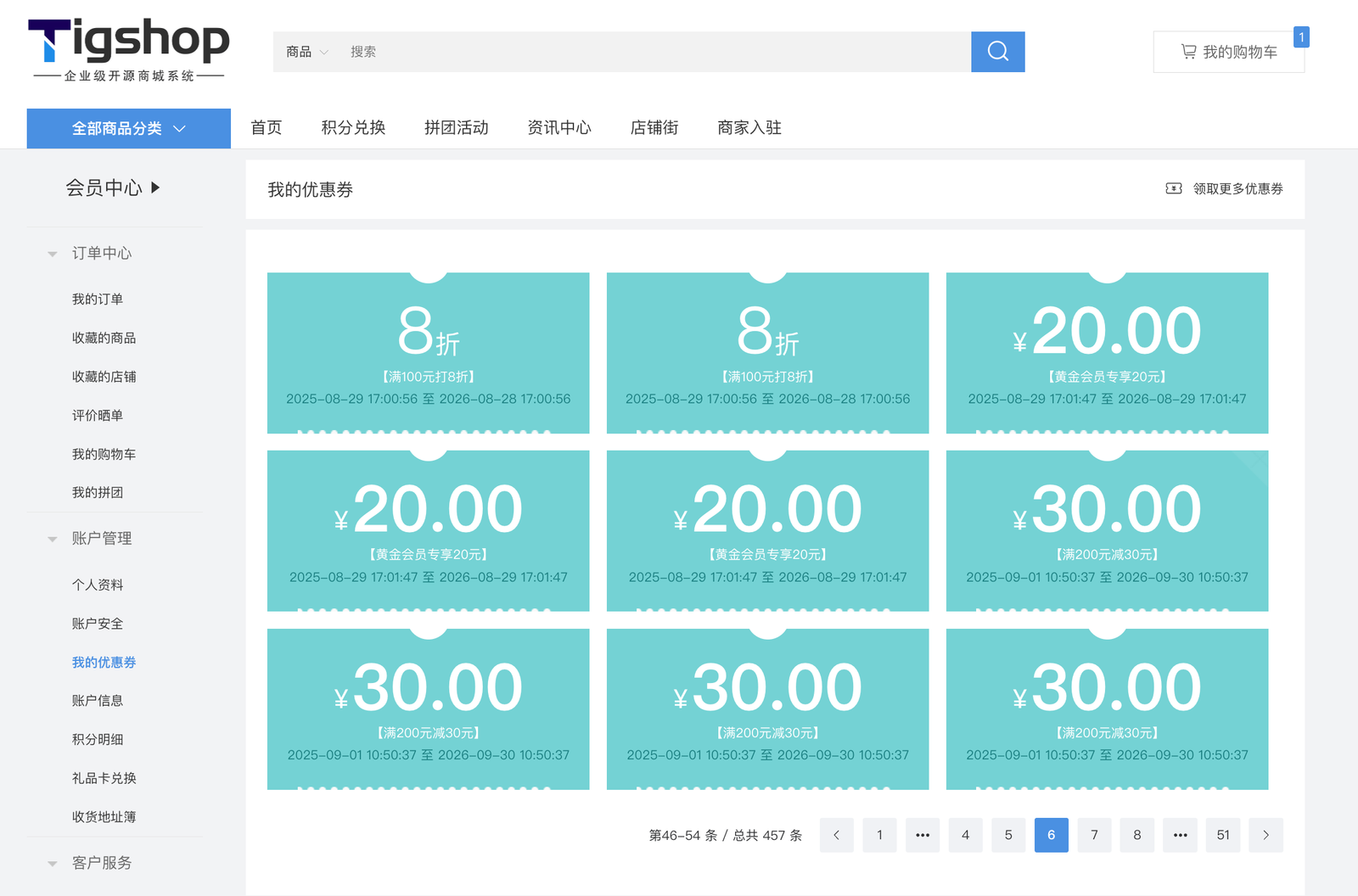Collapse the 账户管理 sidebar section
1358x896 pixels.
(x=53, y=539)
